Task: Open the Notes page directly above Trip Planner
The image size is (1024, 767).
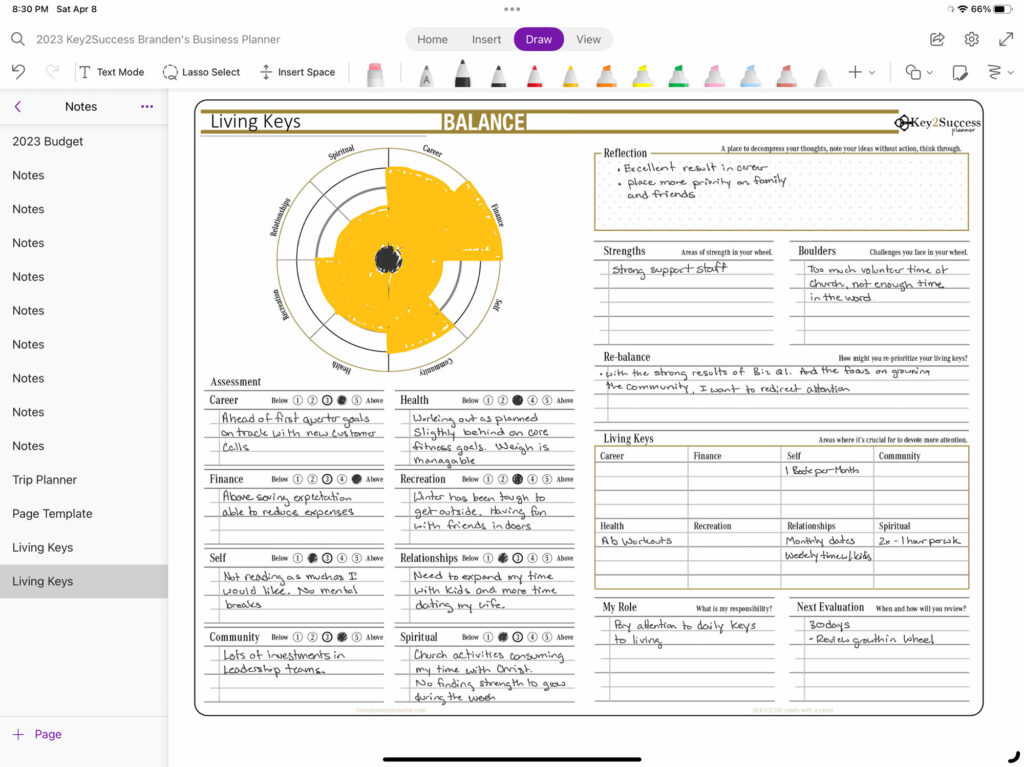Action: tap(84, 446)
